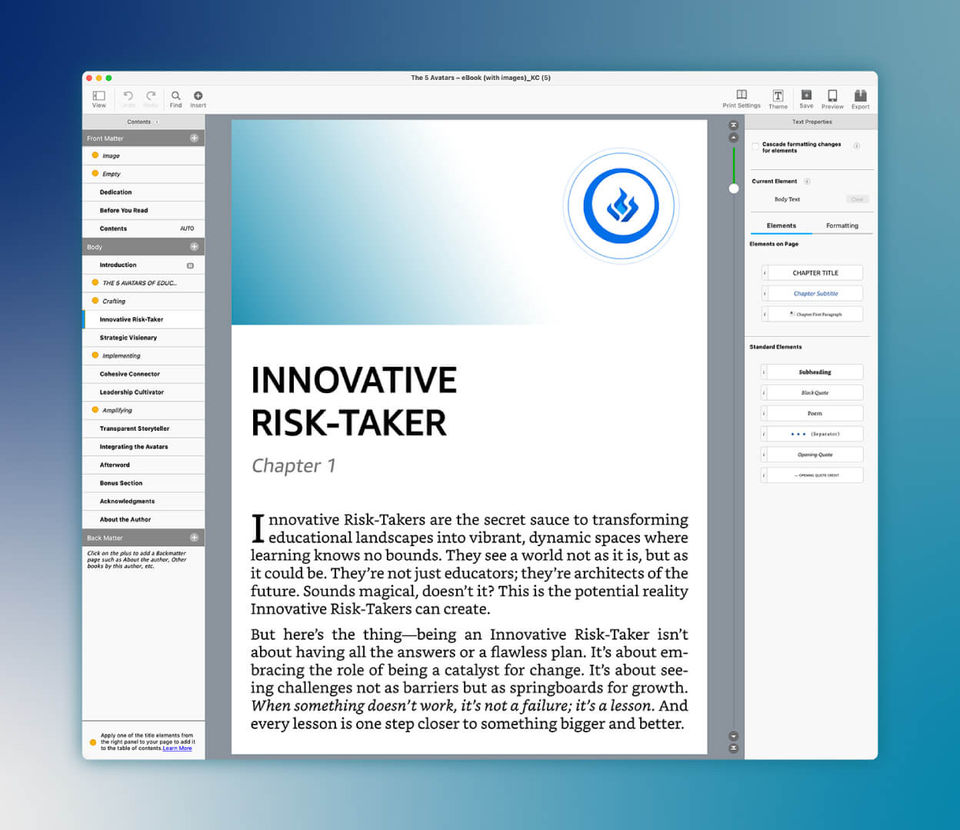
Task: Click the yellow dot next to Crafting chapter
Action: pyautogui.click(x=94, y=300)
